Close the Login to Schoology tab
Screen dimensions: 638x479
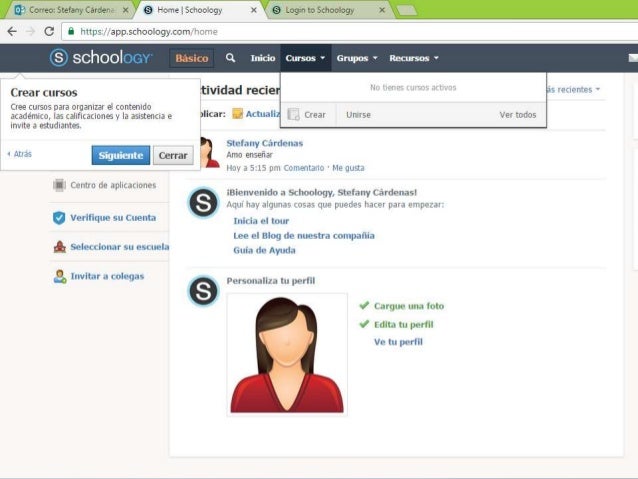click(382, 10)
